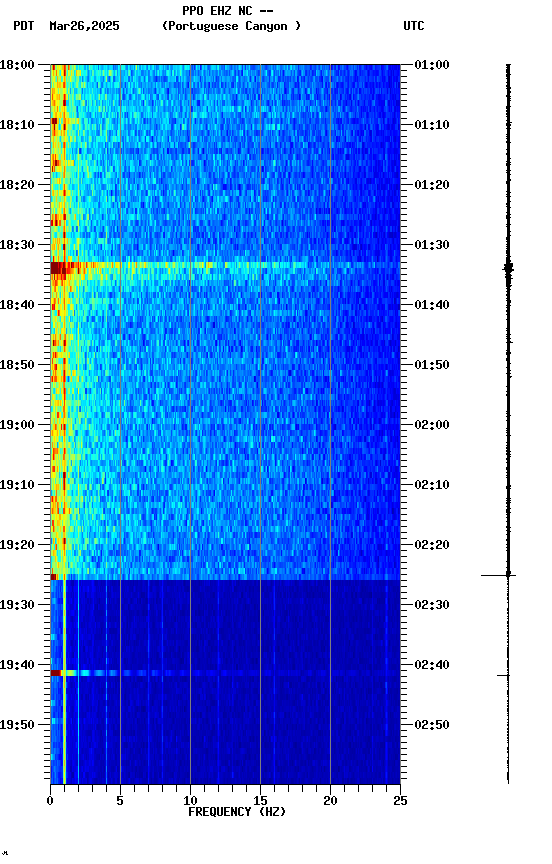Click the '01:50' UTC time label
This screenshot has width=552, height=864.
pyautogui.click(x=432, y=365)
